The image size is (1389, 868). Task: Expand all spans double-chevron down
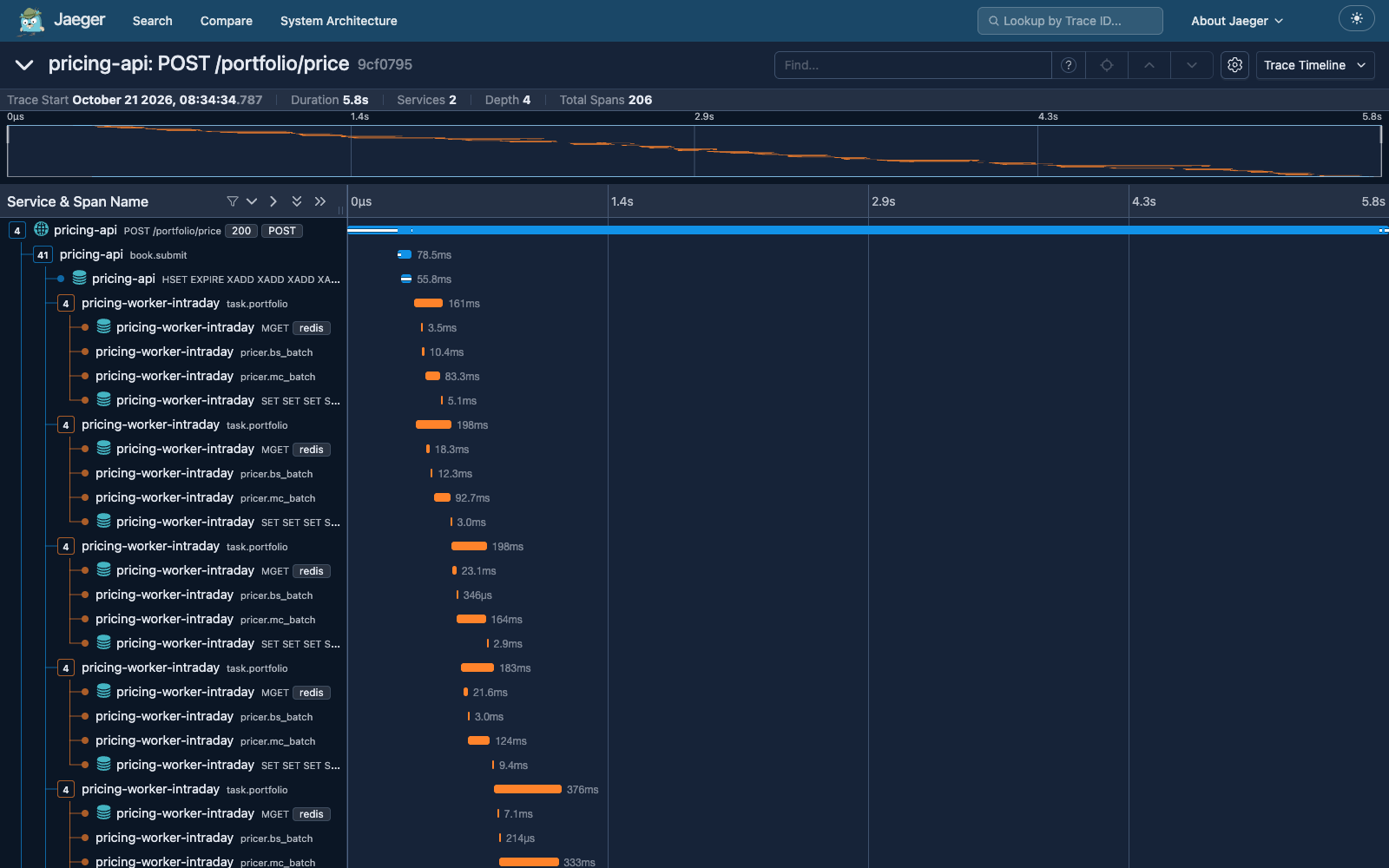point(297,201)
